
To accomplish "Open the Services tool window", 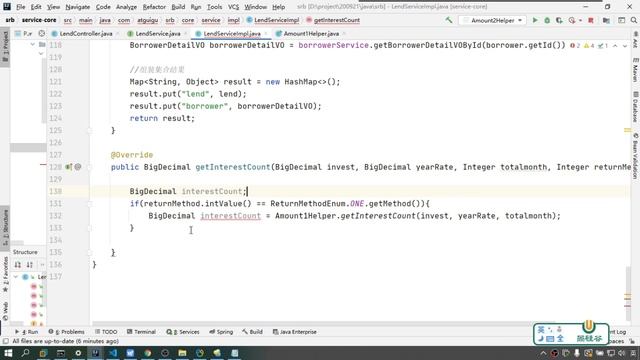I will click(183, 332).
